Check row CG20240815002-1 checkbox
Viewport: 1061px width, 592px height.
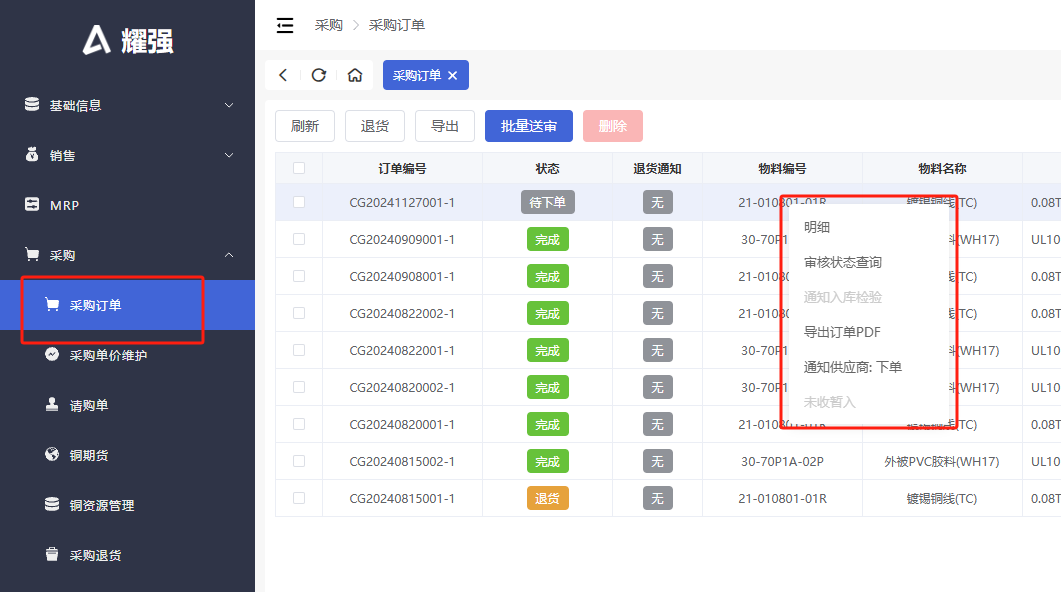coord(299,461)
